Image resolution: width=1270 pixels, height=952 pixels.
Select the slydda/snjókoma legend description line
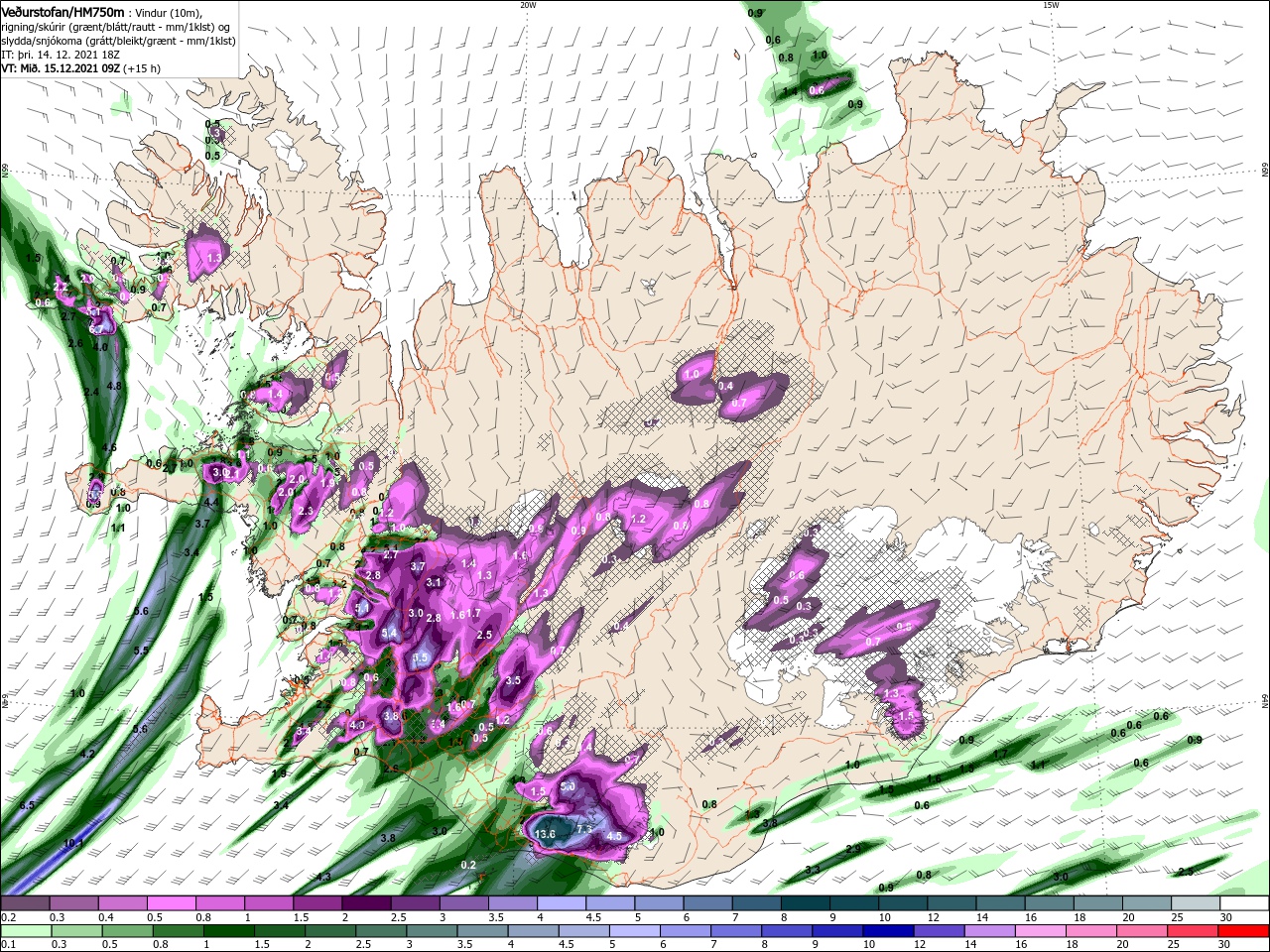[x=116, y=41]
